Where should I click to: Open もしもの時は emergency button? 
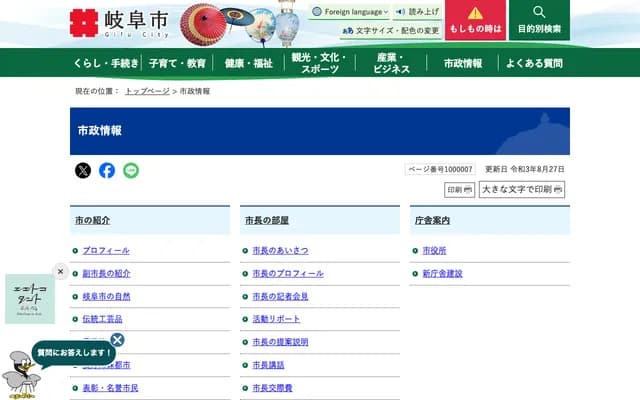point(475,20)
